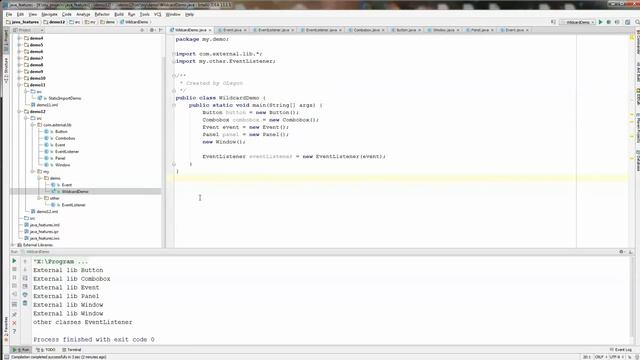Run WildcardDemo from the main toolbar

click(600, 22)
